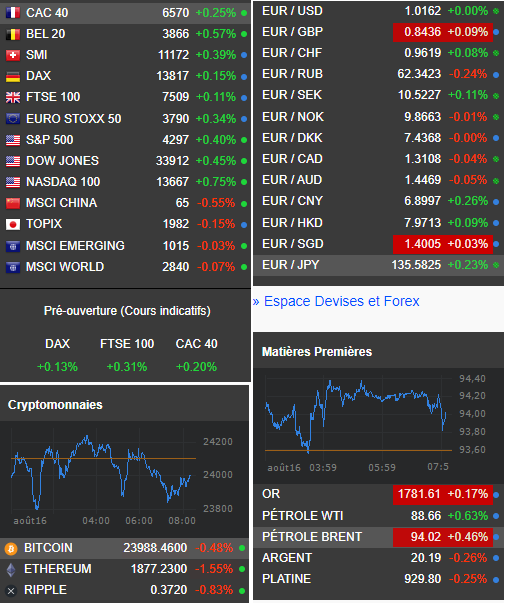Click the blue status dot in PLATINE row
This screenshot has height=603, width=506.
coord(496,580)
